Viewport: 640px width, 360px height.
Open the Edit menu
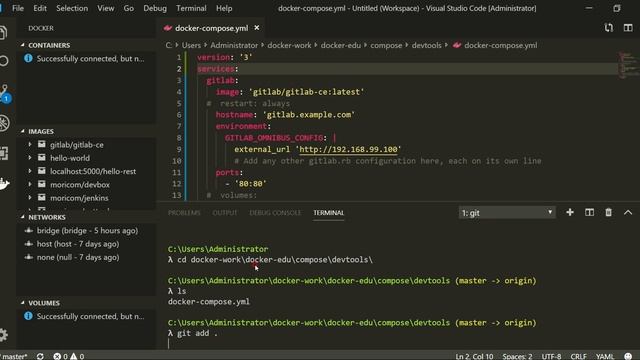(40, 8)
